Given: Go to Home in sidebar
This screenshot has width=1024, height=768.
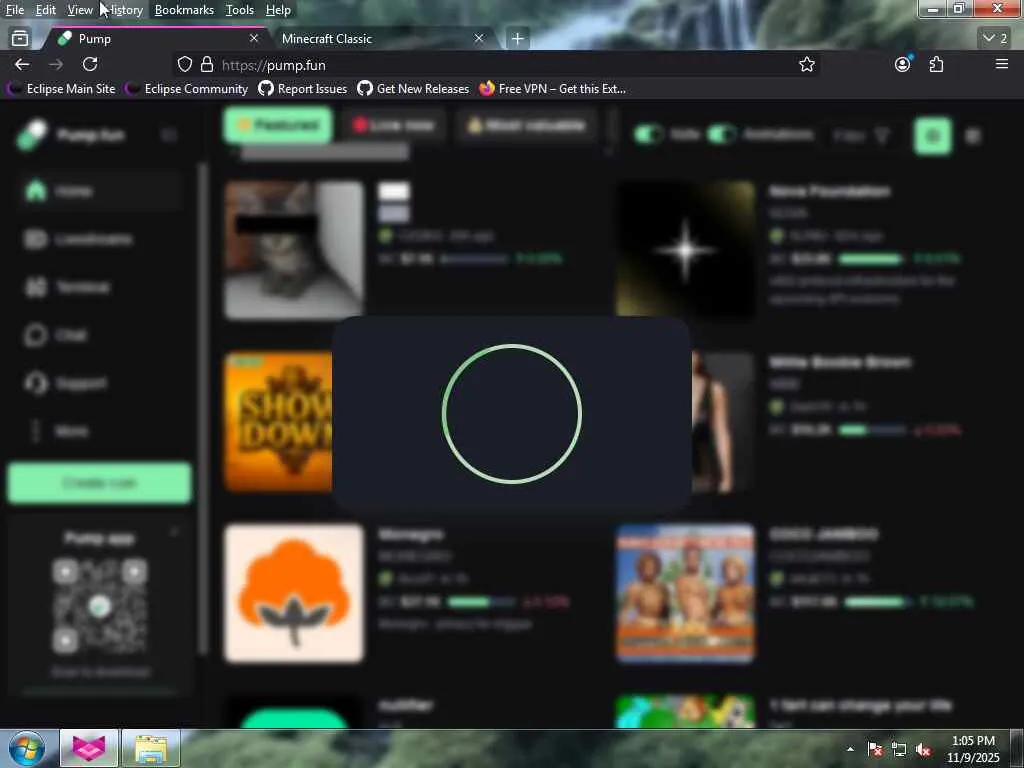Looking at the screenshot, I should pyautogui.click(x=98, y=191).
